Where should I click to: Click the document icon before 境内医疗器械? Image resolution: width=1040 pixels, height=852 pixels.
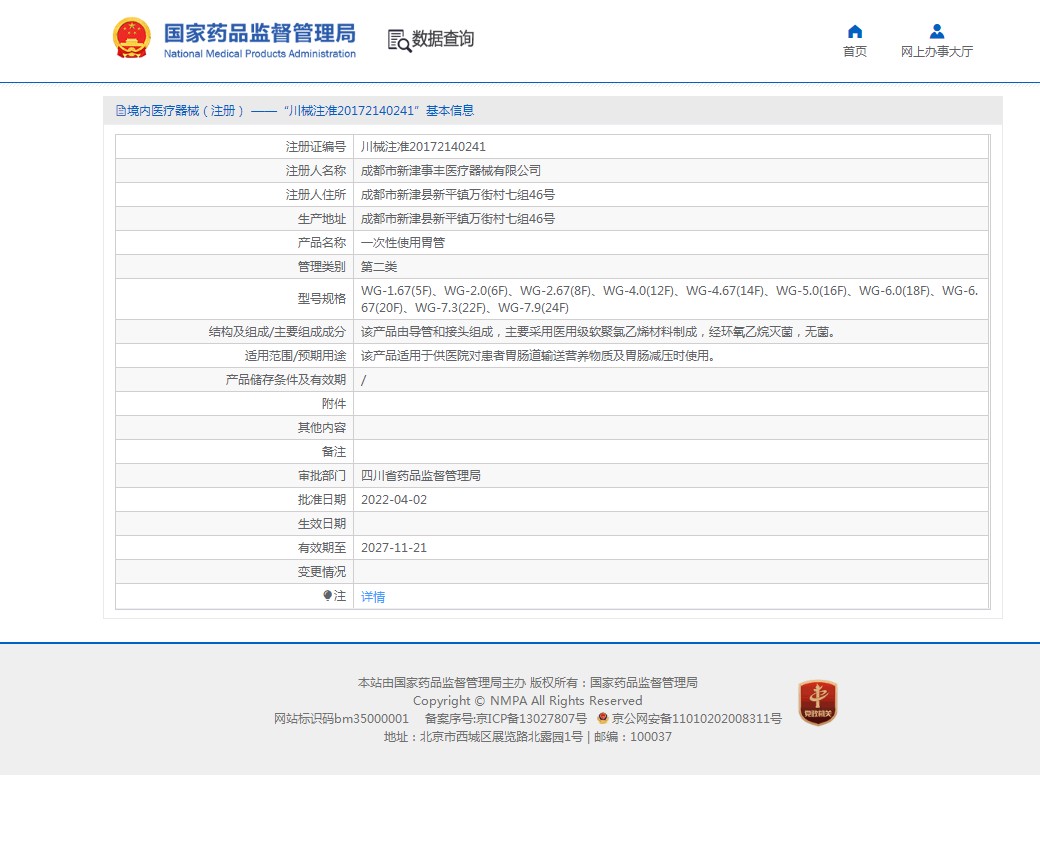click(121, 111)
